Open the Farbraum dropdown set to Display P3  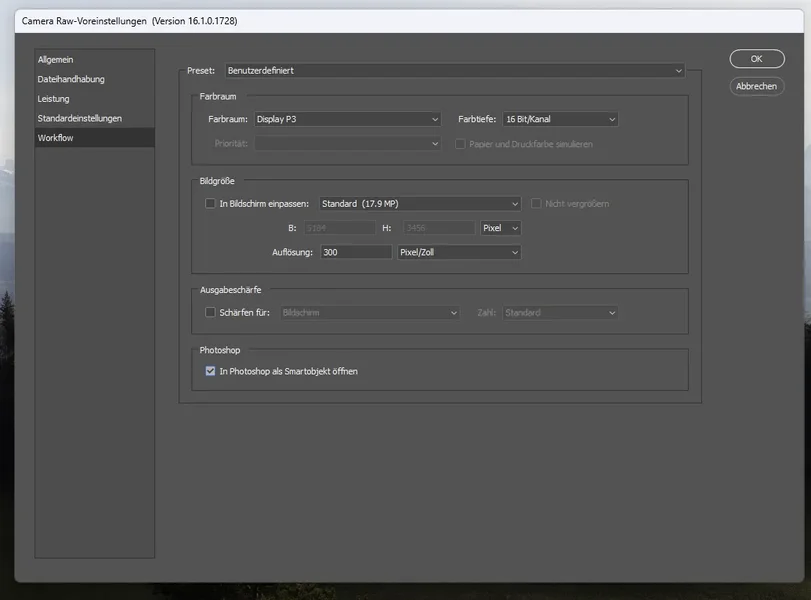click(x=348, y=119)
